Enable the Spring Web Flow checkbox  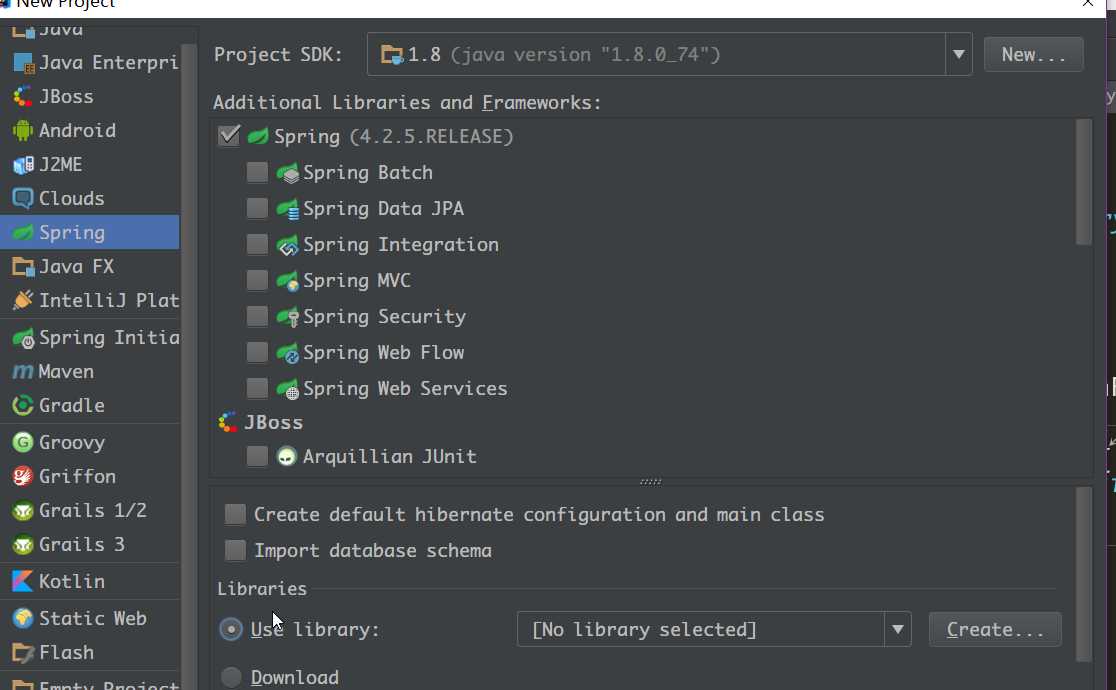point(257,352)
